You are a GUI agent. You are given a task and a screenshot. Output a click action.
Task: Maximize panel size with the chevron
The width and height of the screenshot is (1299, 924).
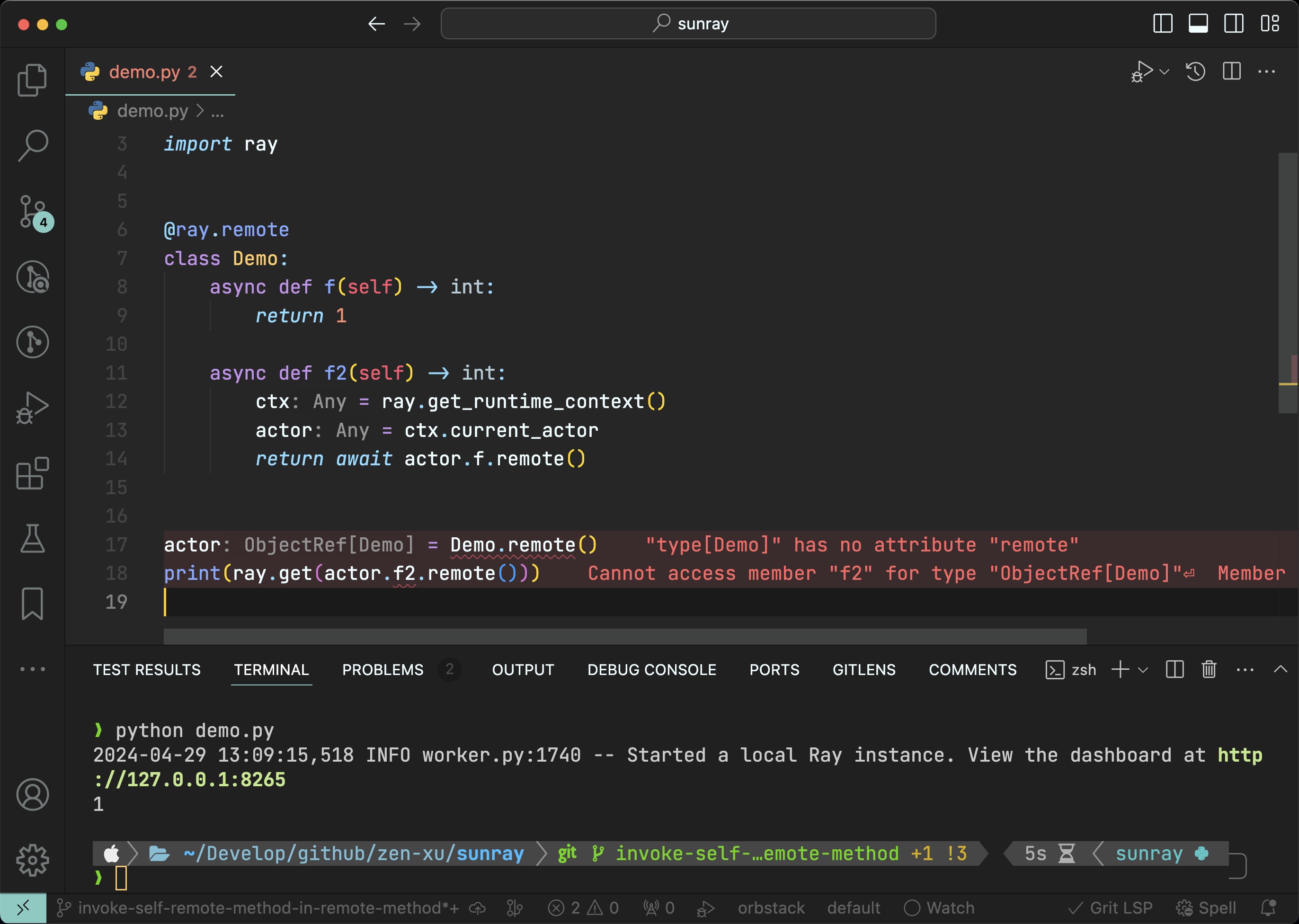point(1280,670)
